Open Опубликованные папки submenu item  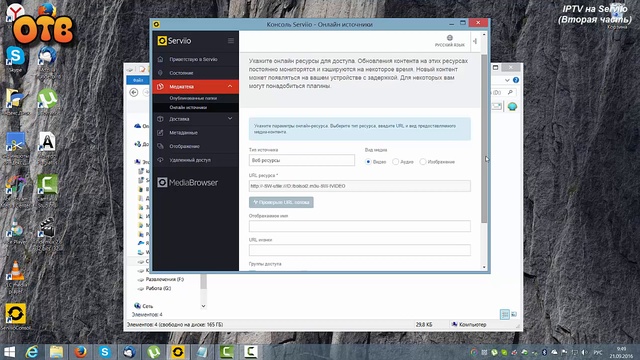193,98
